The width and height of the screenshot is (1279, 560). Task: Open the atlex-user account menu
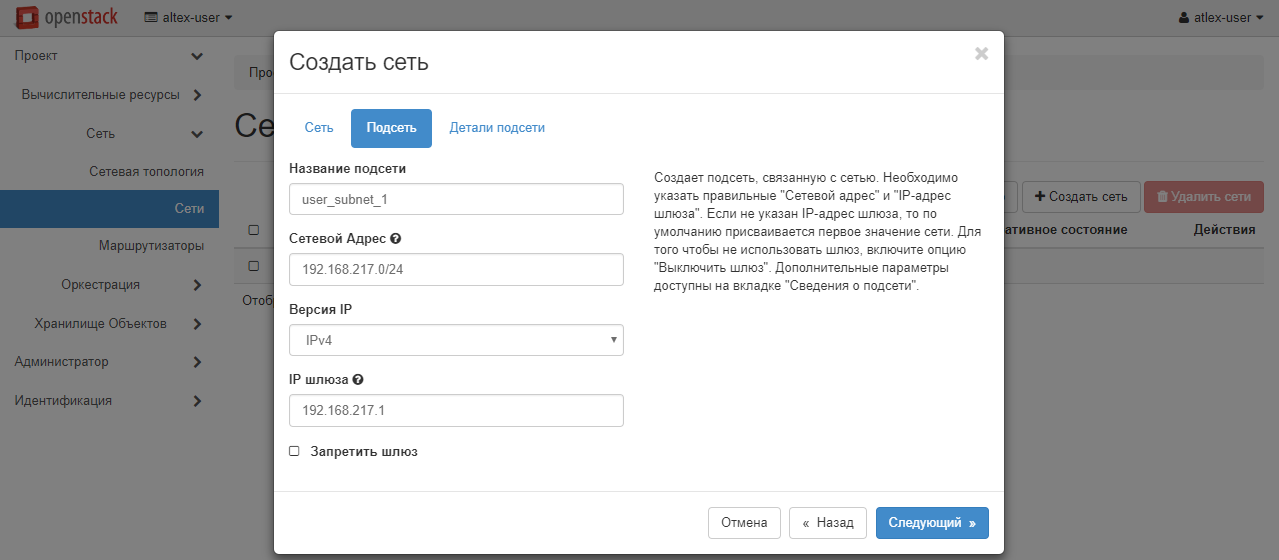1222,17
